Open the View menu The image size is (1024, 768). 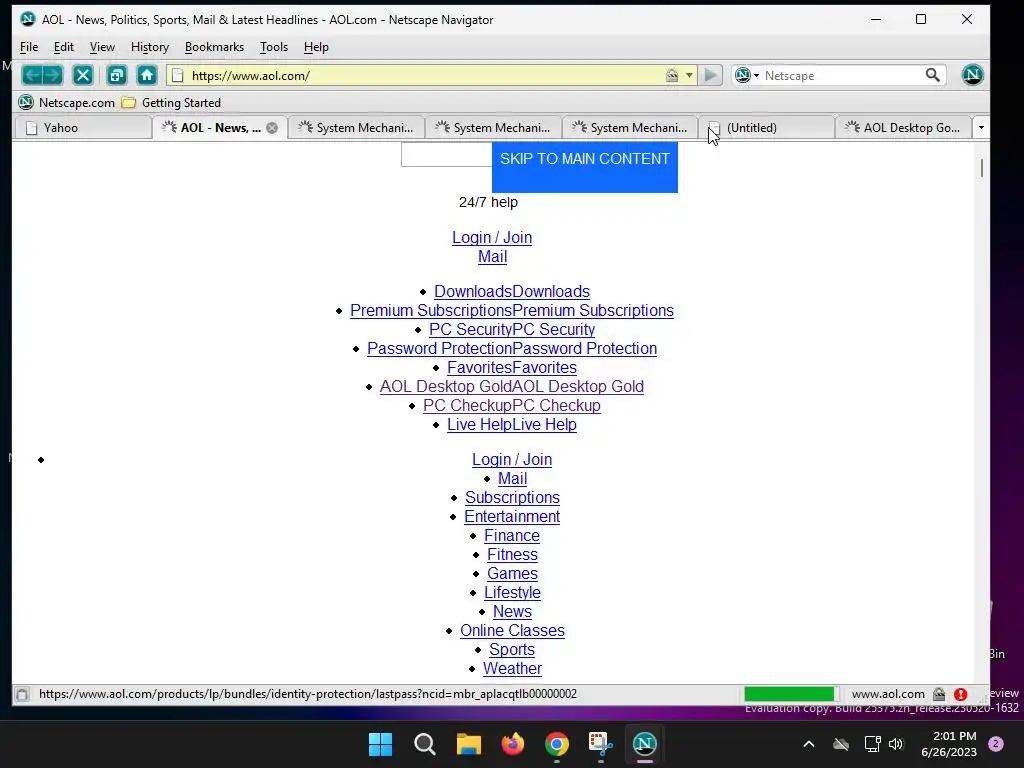pyautogui.click(x=102, y=47)
